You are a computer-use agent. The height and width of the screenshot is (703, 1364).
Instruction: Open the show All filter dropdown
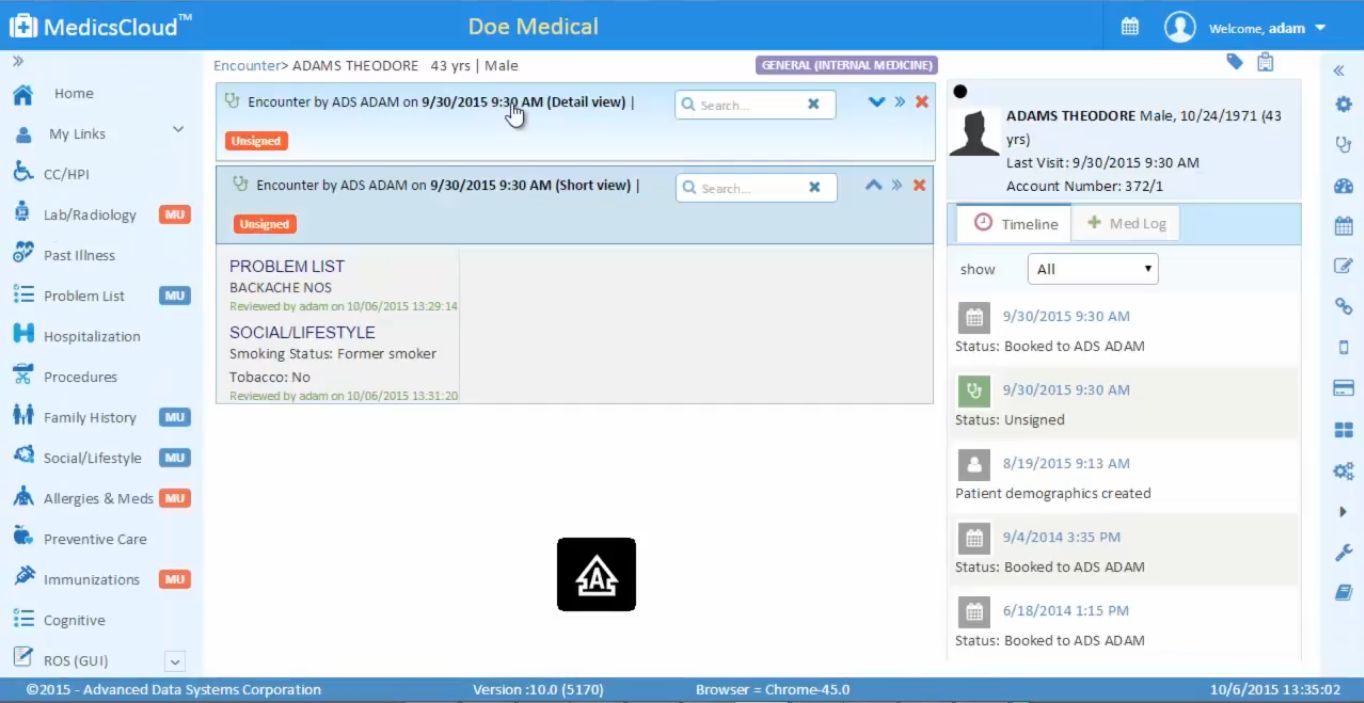click(1093, 269)
